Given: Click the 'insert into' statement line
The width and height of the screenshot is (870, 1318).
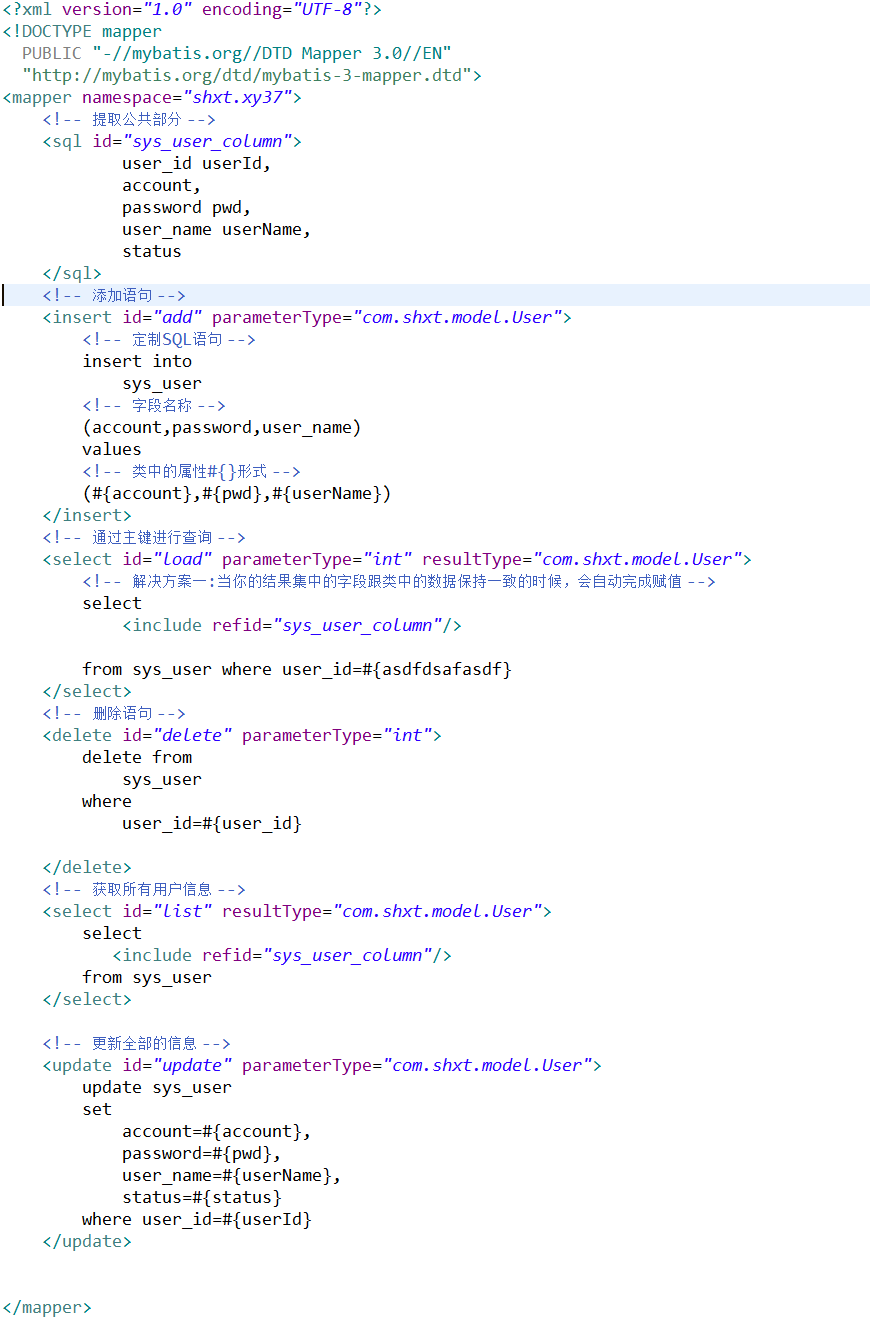Looking at the screenshot, I should 137,362.
